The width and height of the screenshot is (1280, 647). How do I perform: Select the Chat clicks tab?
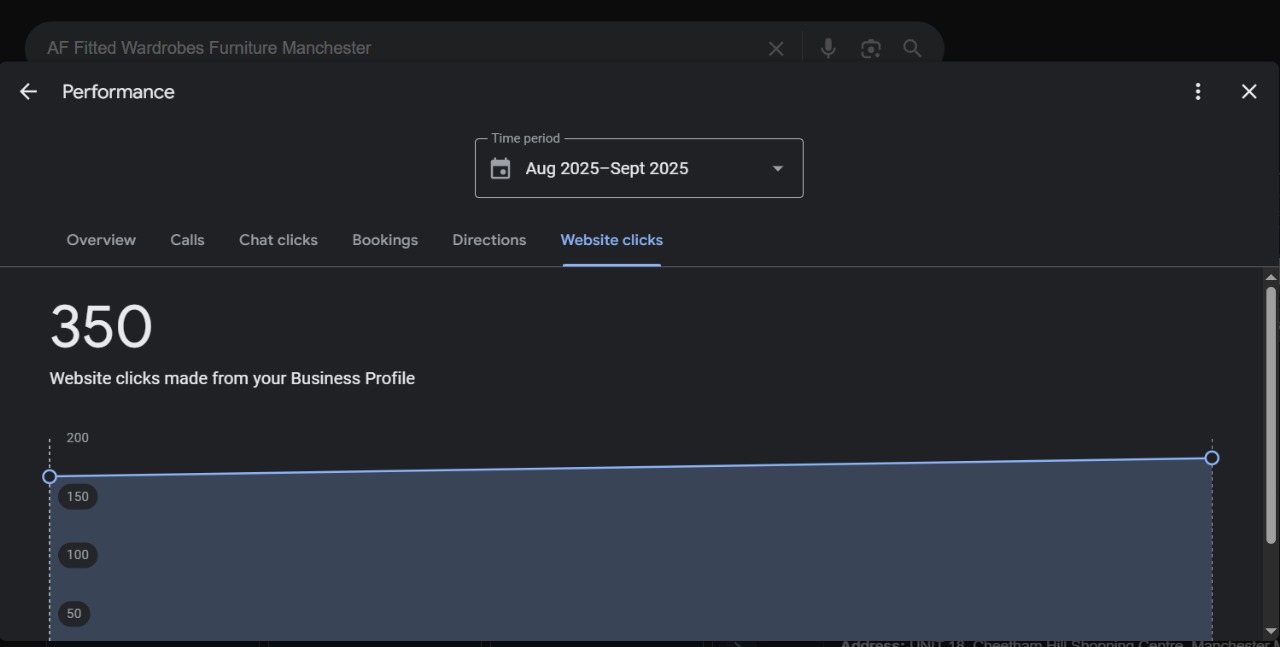coord(278,240)
